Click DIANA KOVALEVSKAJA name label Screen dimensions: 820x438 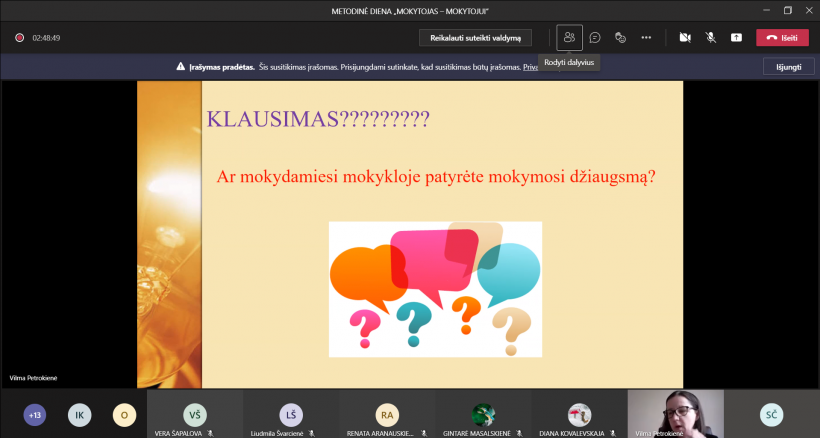click(x=572, y=433)
